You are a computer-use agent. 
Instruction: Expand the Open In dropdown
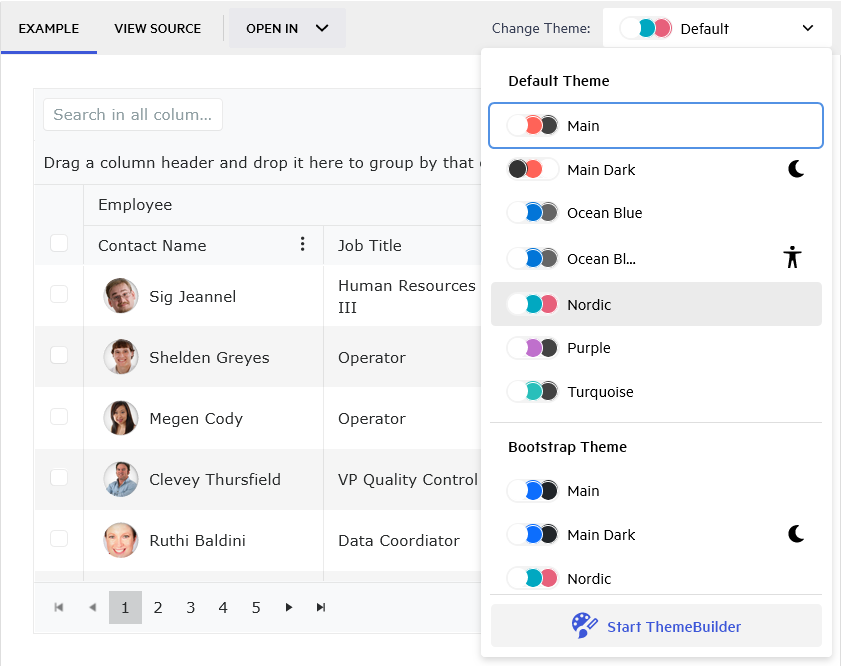tap(288, 28)
